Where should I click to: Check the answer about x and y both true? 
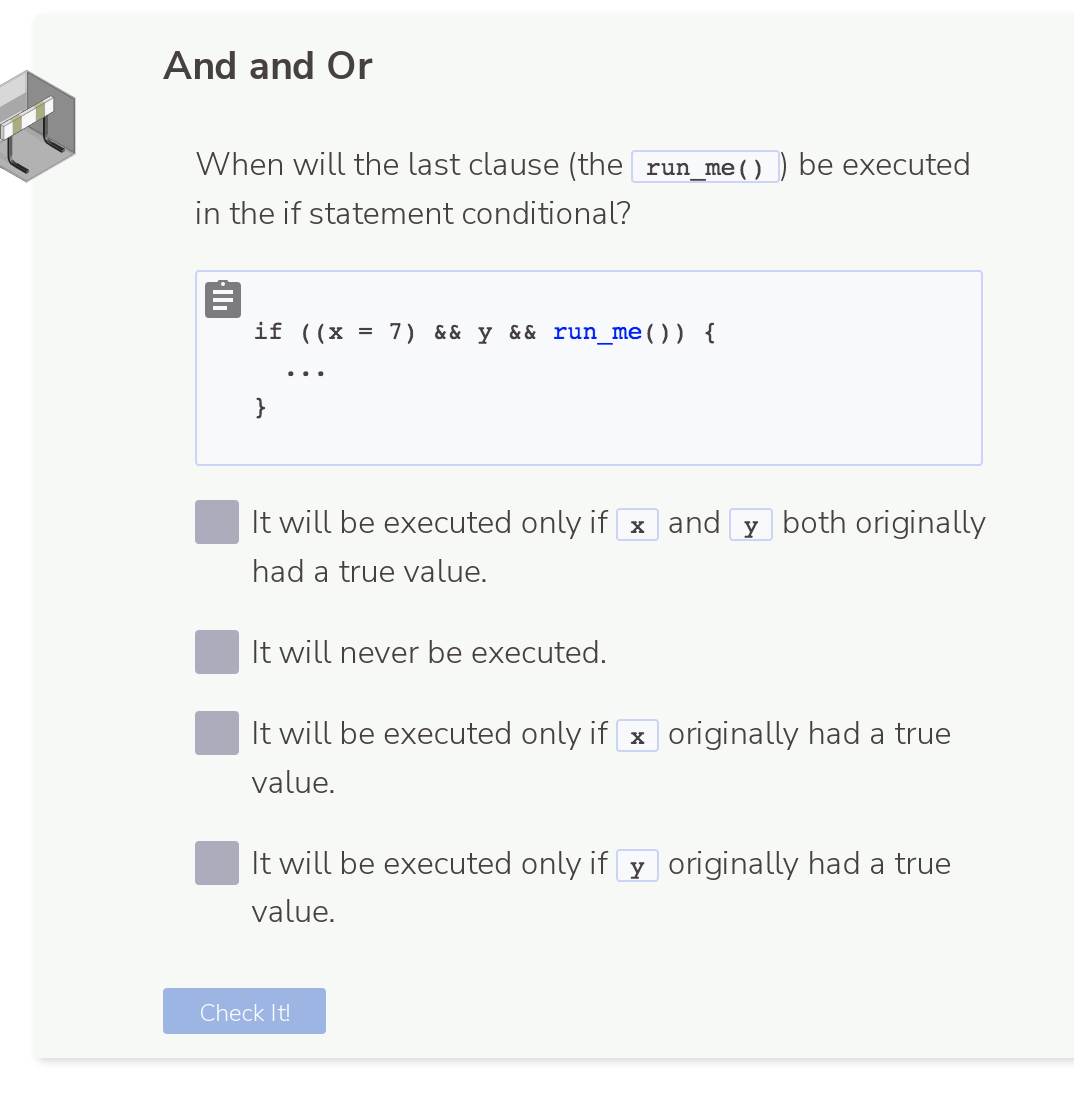[x=216, y=521]
